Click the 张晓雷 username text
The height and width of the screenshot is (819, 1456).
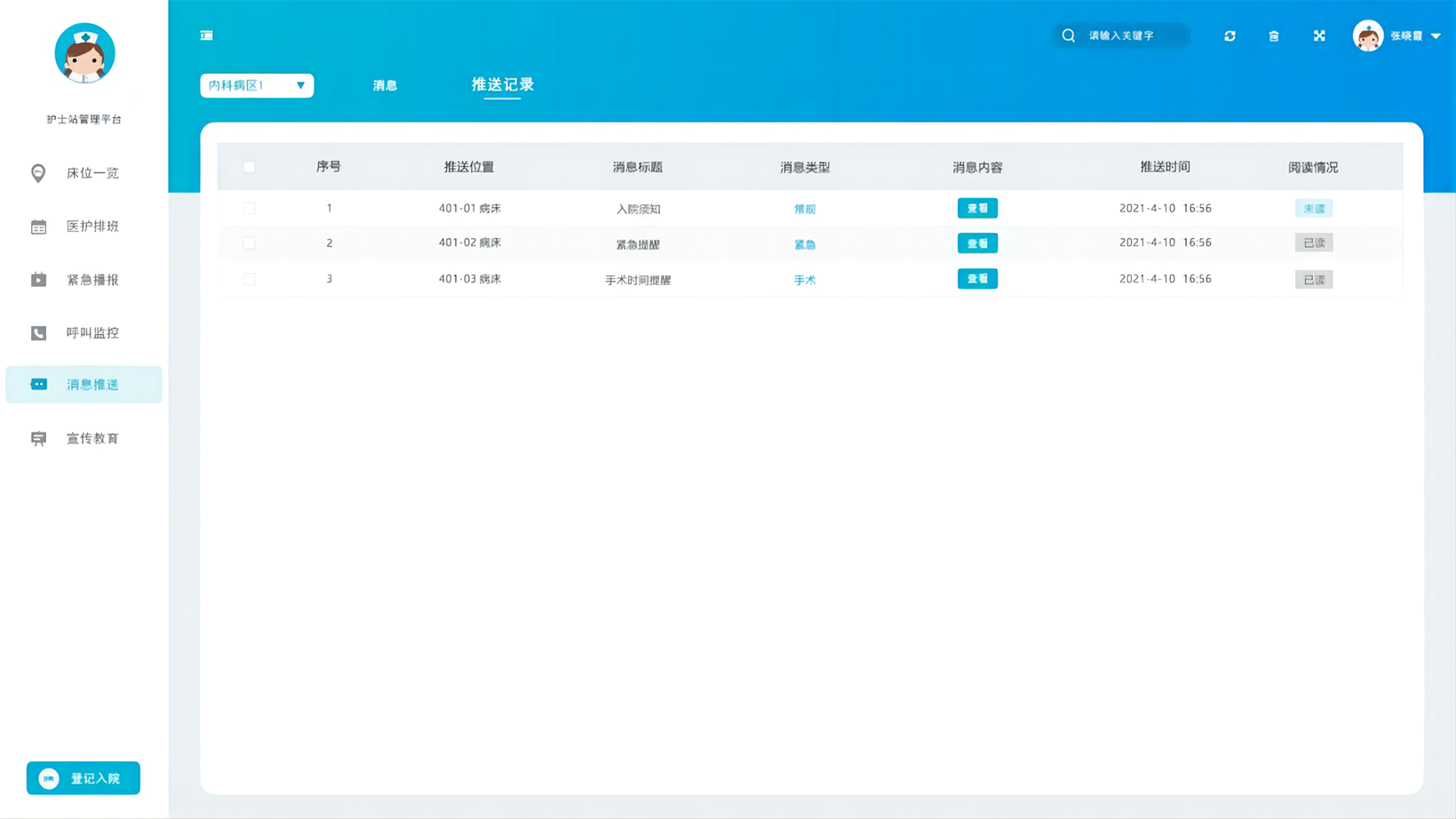pyautogui.click(x=1406, y=36)
